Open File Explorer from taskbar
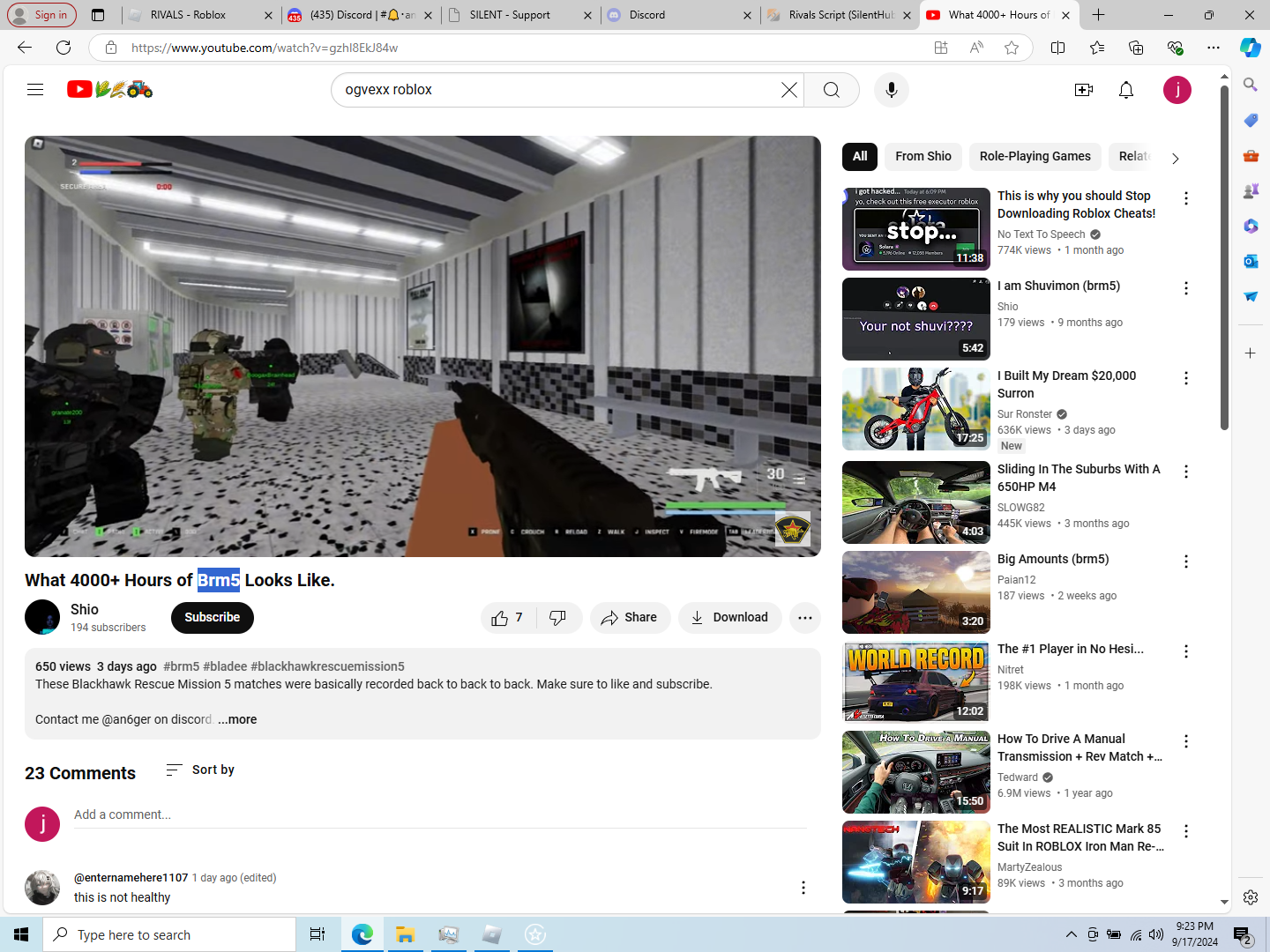 (x=405, y=934)
